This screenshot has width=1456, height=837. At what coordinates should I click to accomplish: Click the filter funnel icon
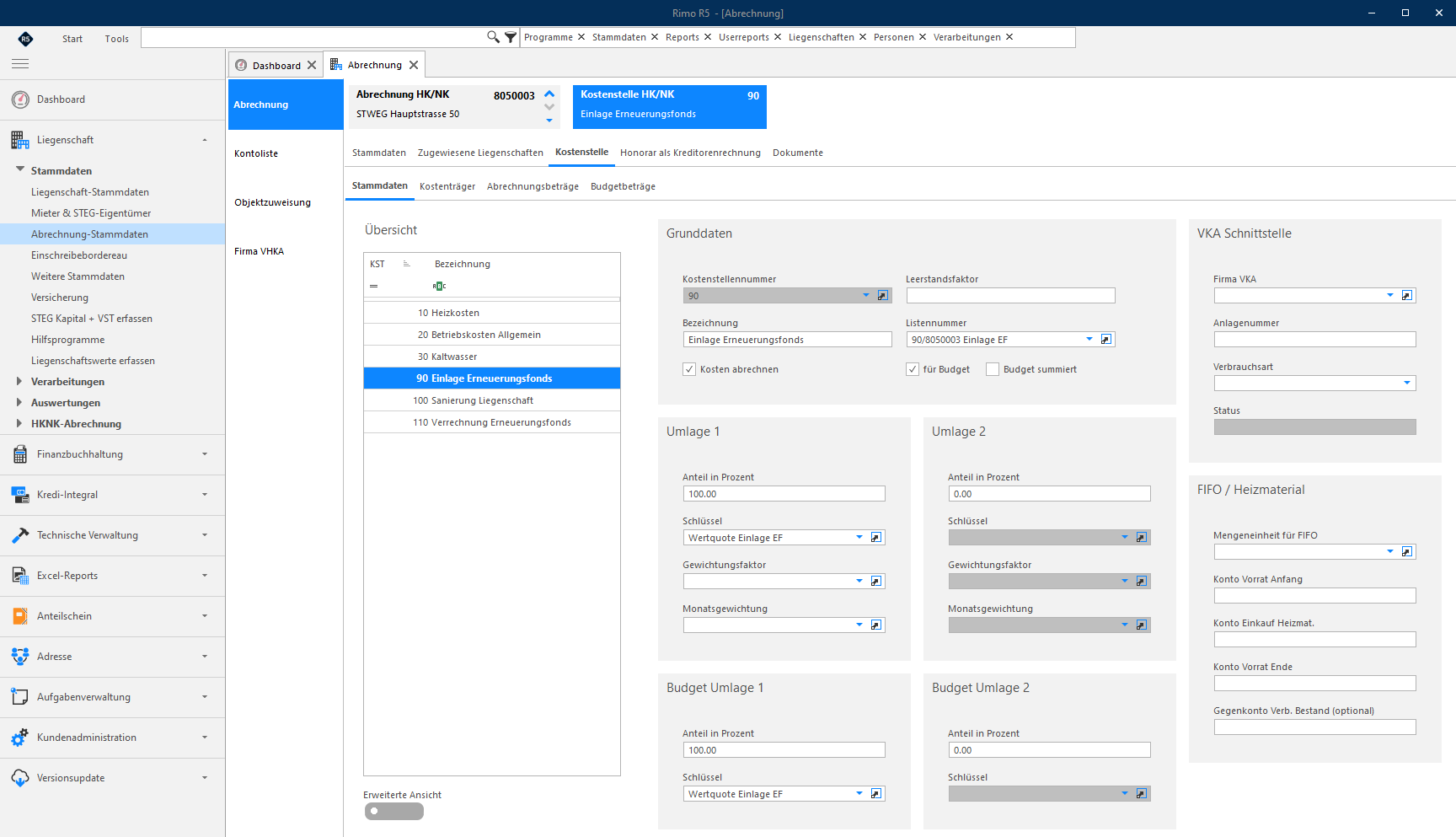(511, 37)
